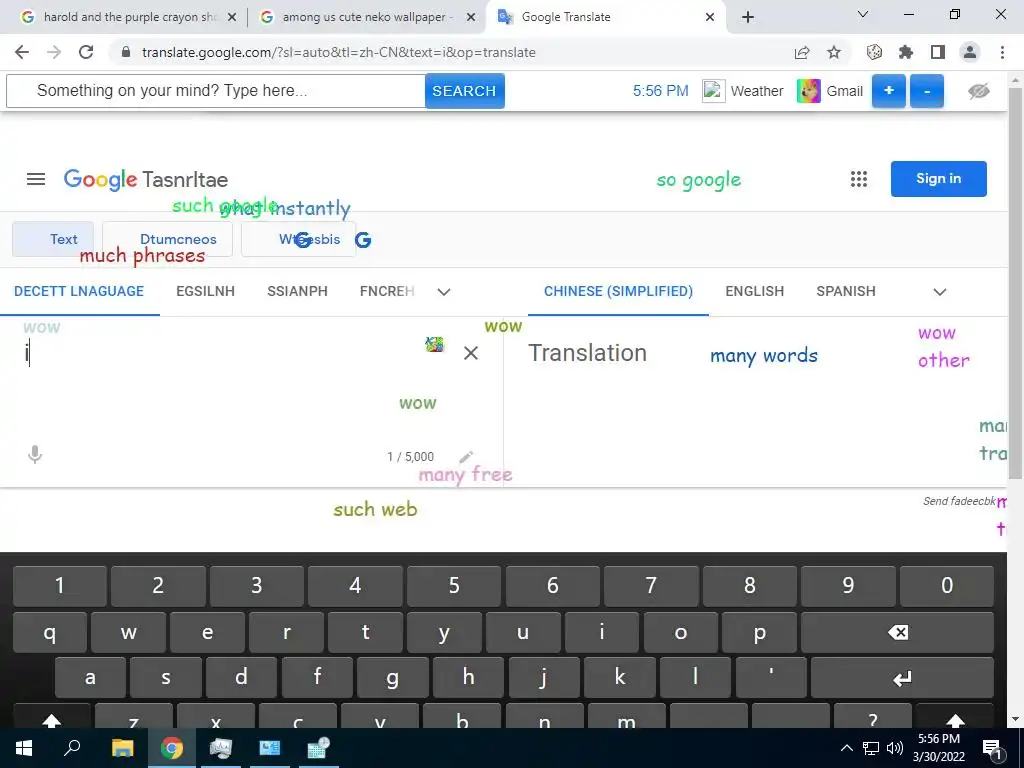Screen dimensions: 1024x768
Task: Select the Text mode tab
Action: 53,239
